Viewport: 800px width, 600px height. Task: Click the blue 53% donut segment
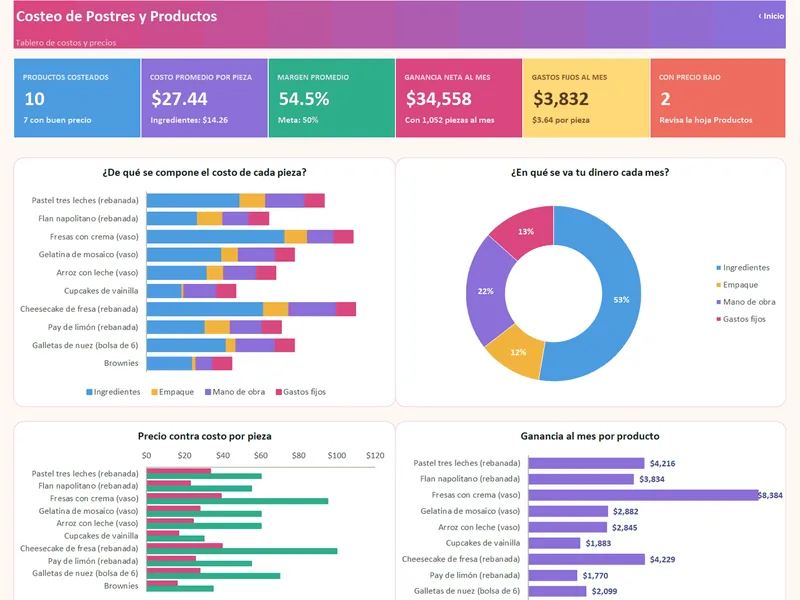(x=621, y=299)
